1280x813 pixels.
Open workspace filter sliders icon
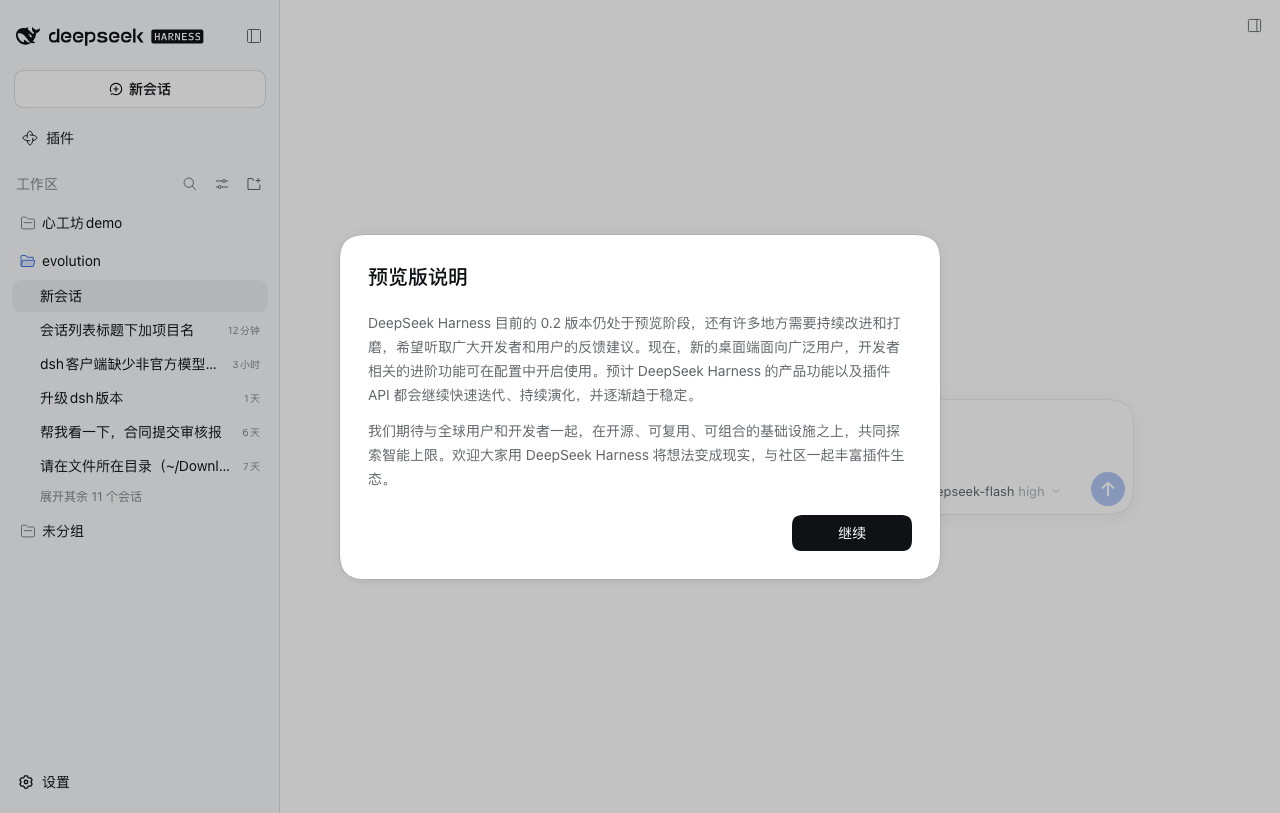[222, 184]
